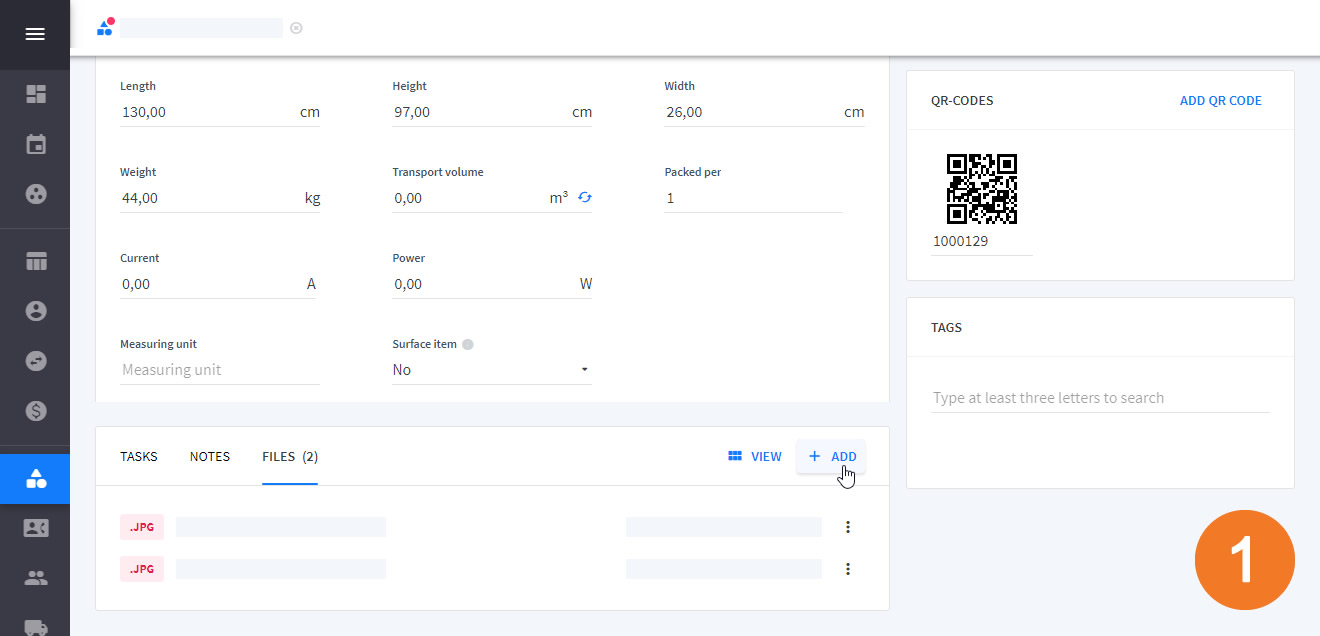Select the highlighted equipment shapes sidebar icon
This screenshot has height=636, width=1320.
36,479
